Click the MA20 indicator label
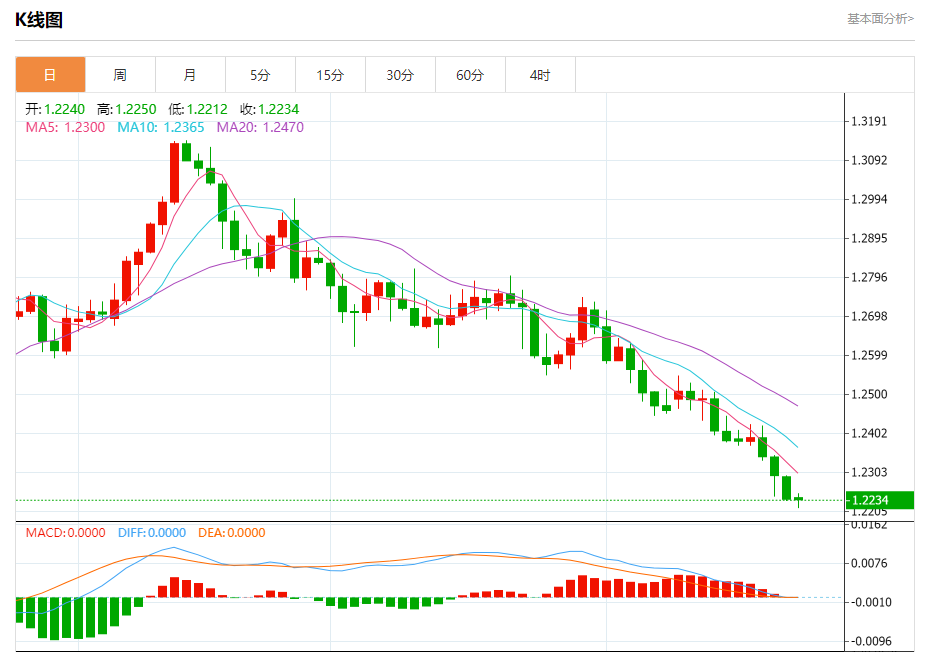The width and height of the screenshot is (928, 652). pyautogui.click(x=260, y=127)
